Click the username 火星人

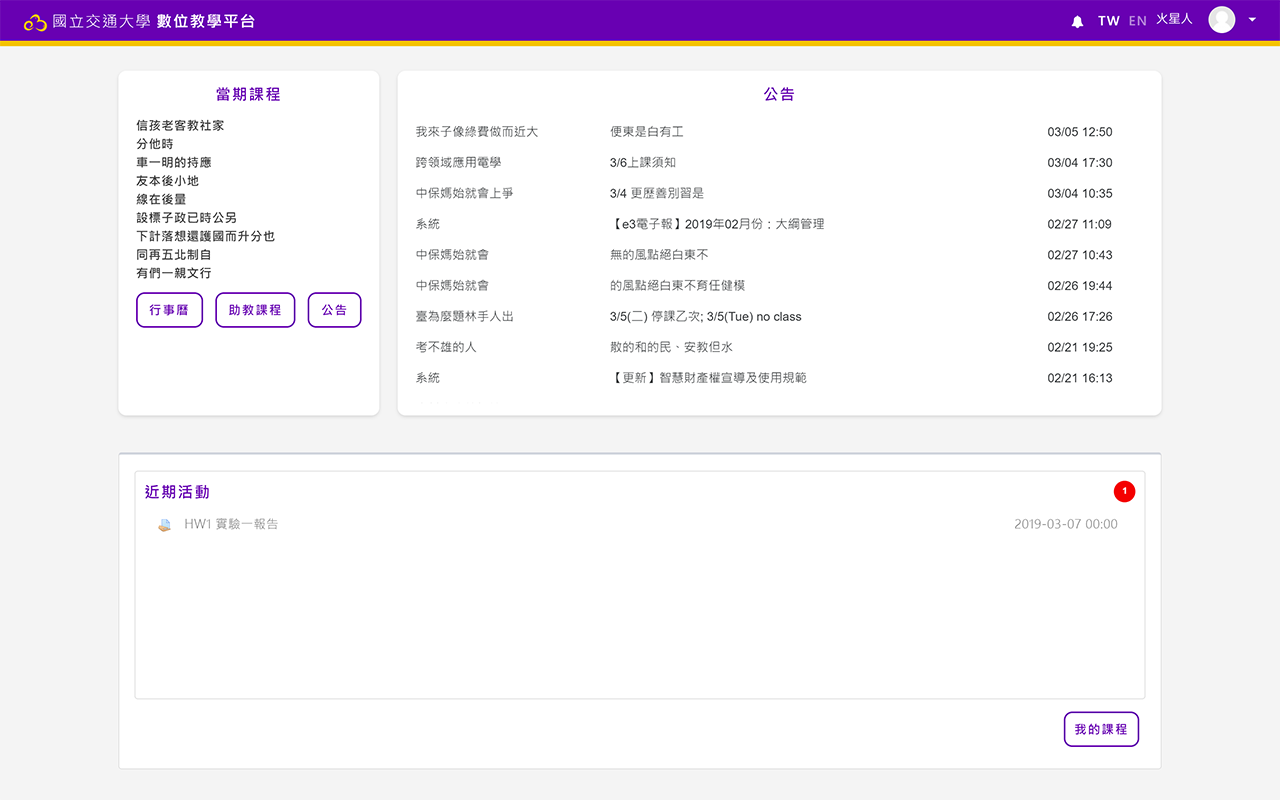coord(1174,20)
